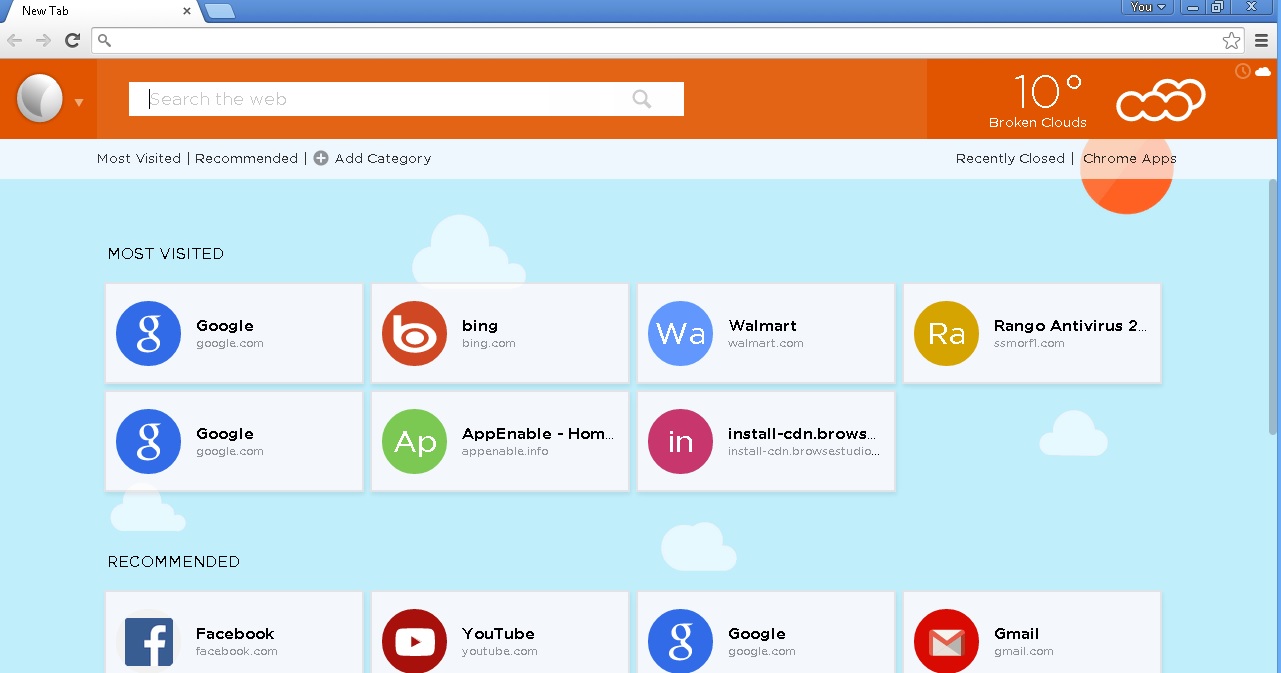Image resolution: width=1281 pixels, height=673 pixels.
Task: Click the Facebook tile title
Action: tap(235, 633)
